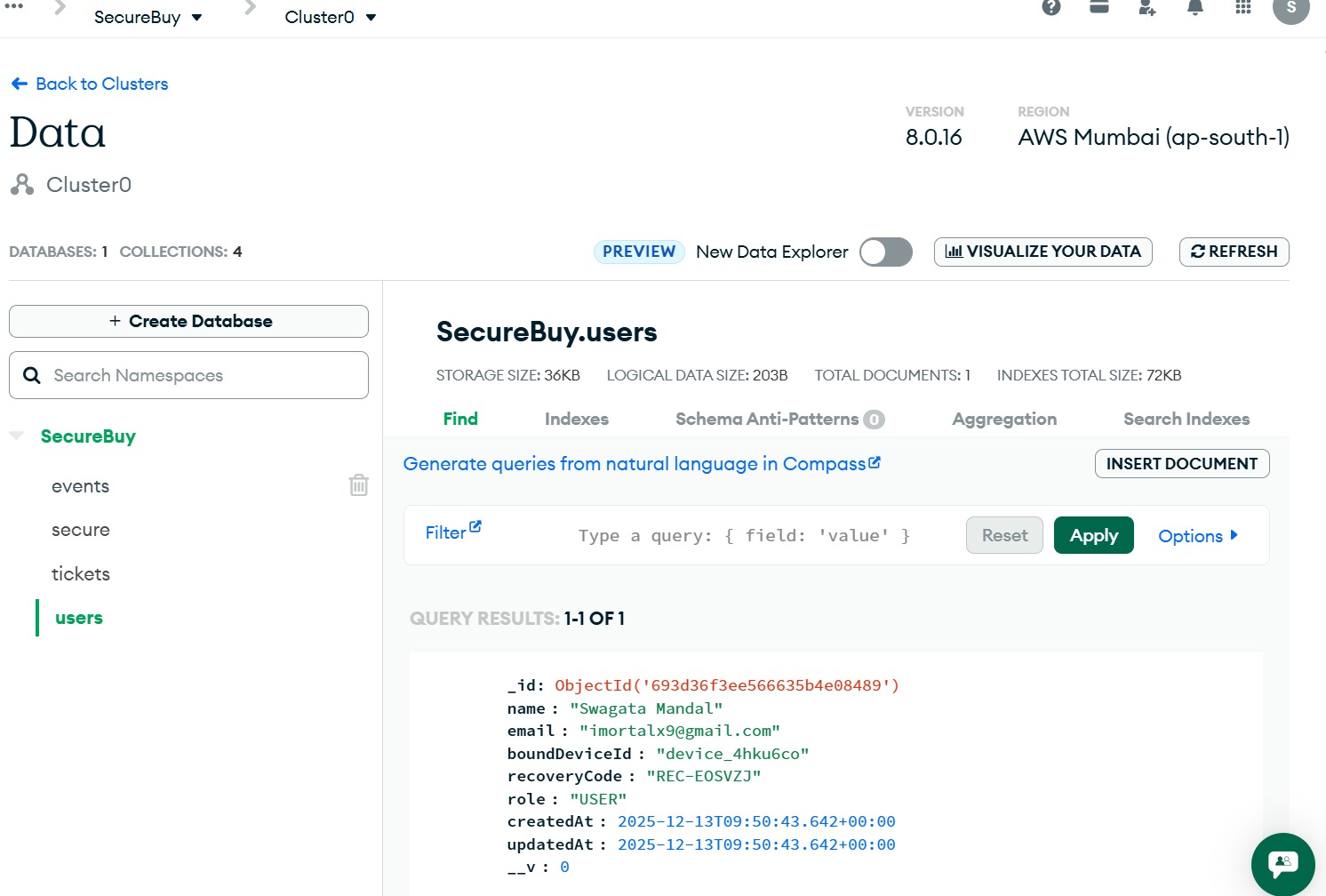
Task: Select the tickets collection
Action: pos(81,574)
